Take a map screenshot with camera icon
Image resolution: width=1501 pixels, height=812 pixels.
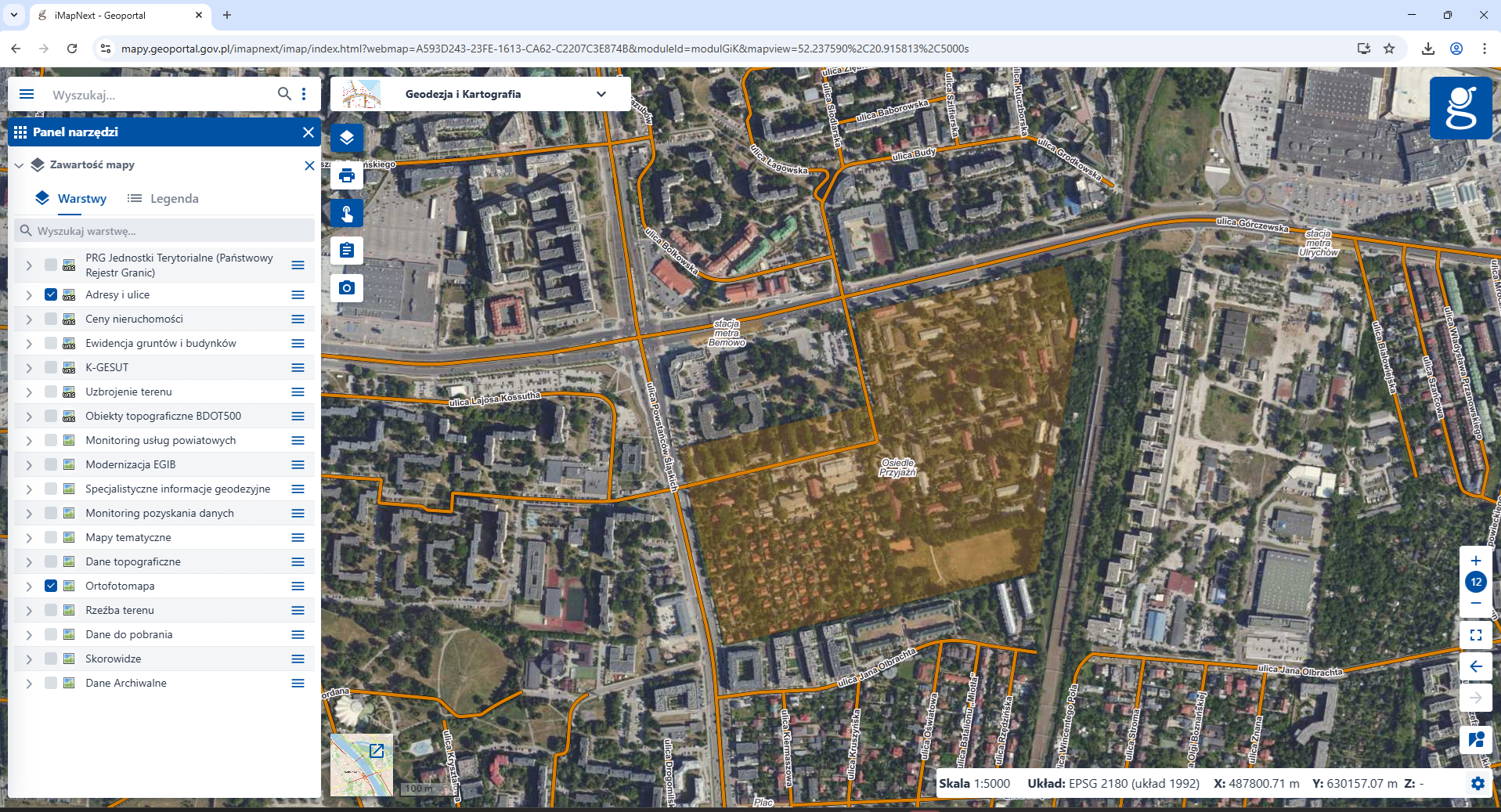pyautogui.click(x=347, y=288)
